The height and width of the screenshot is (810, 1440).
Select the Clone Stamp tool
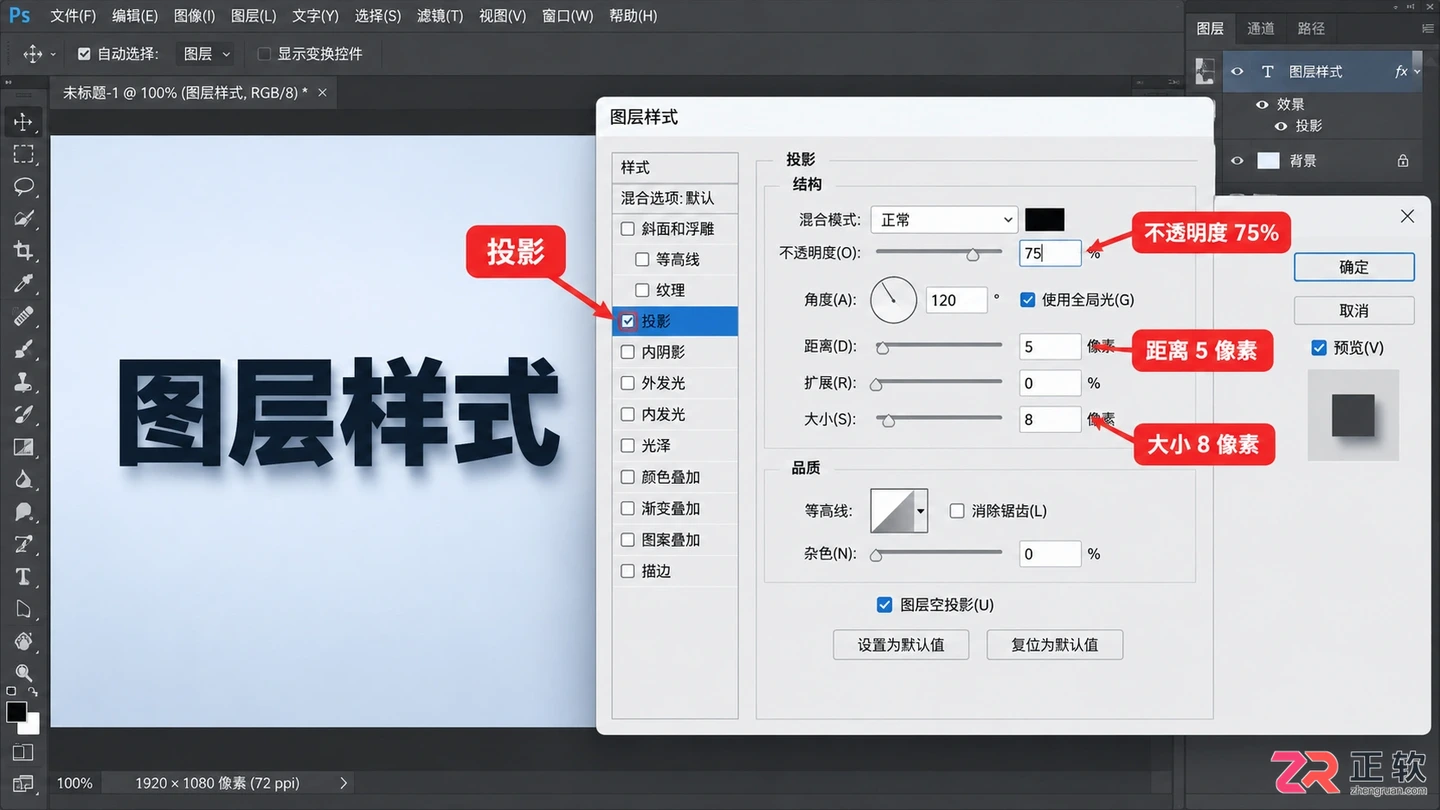click(23, 382)
